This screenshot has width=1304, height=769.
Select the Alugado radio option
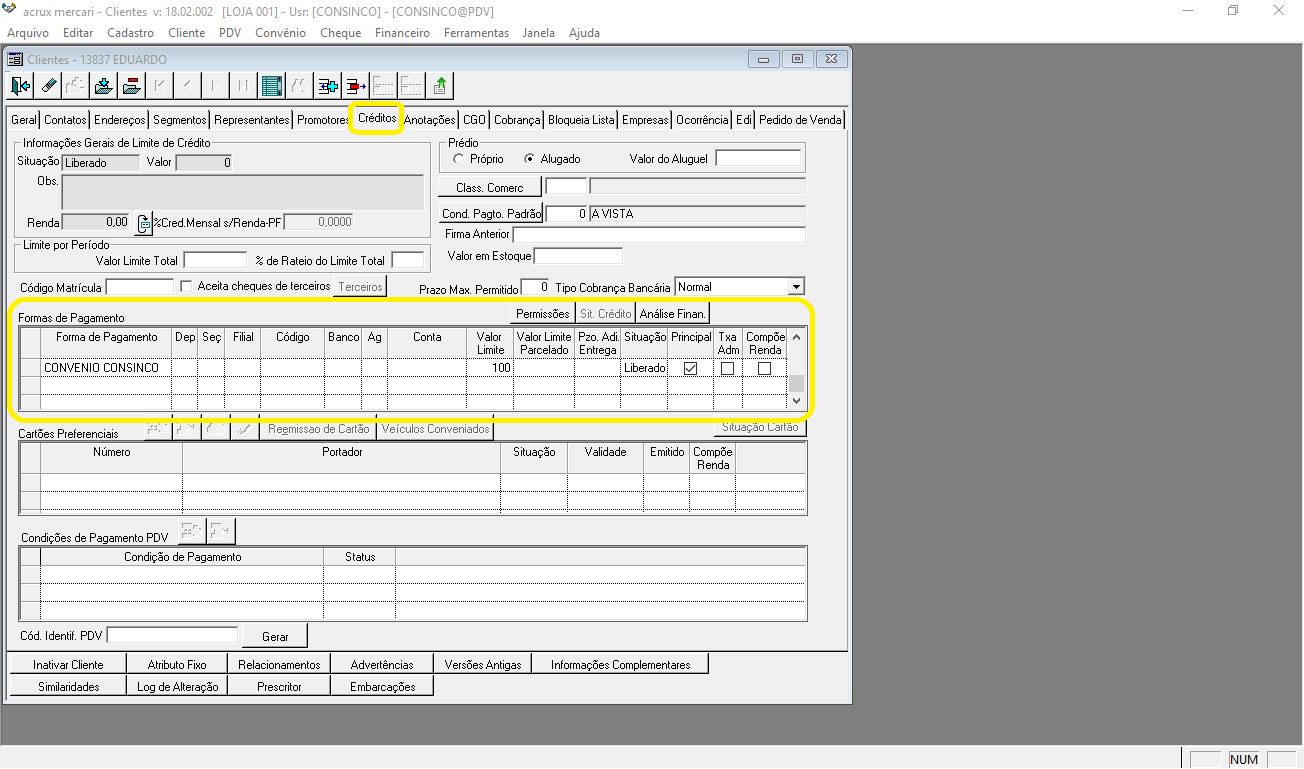pyautogui.click(x=530, y=159)
